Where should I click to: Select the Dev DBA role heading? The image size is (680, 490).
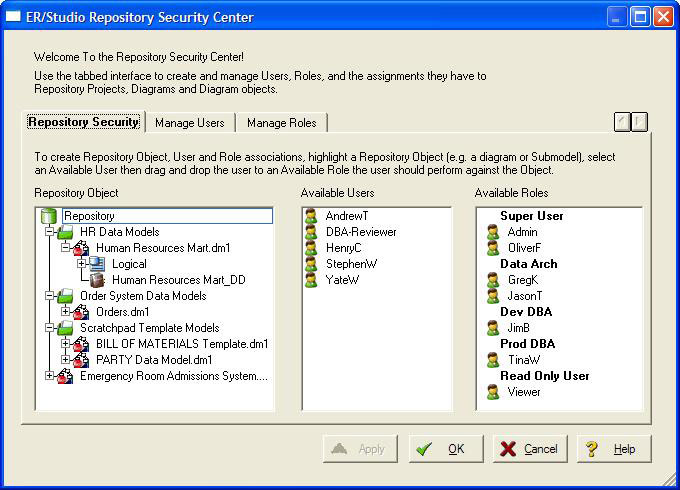click(526, 312)
